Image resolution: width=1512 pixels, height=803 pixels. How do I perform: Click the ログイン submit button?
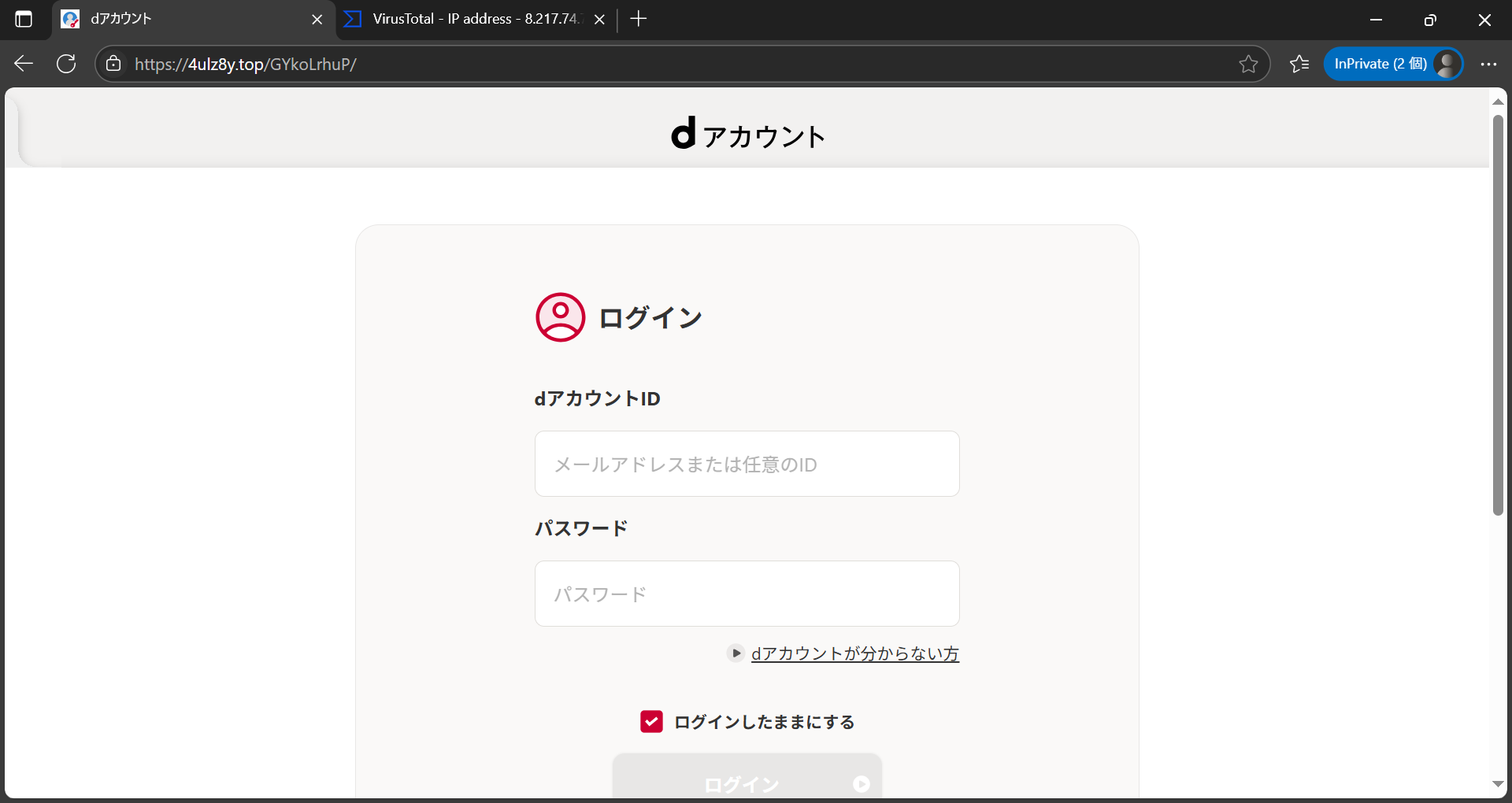tap(747, 777)
